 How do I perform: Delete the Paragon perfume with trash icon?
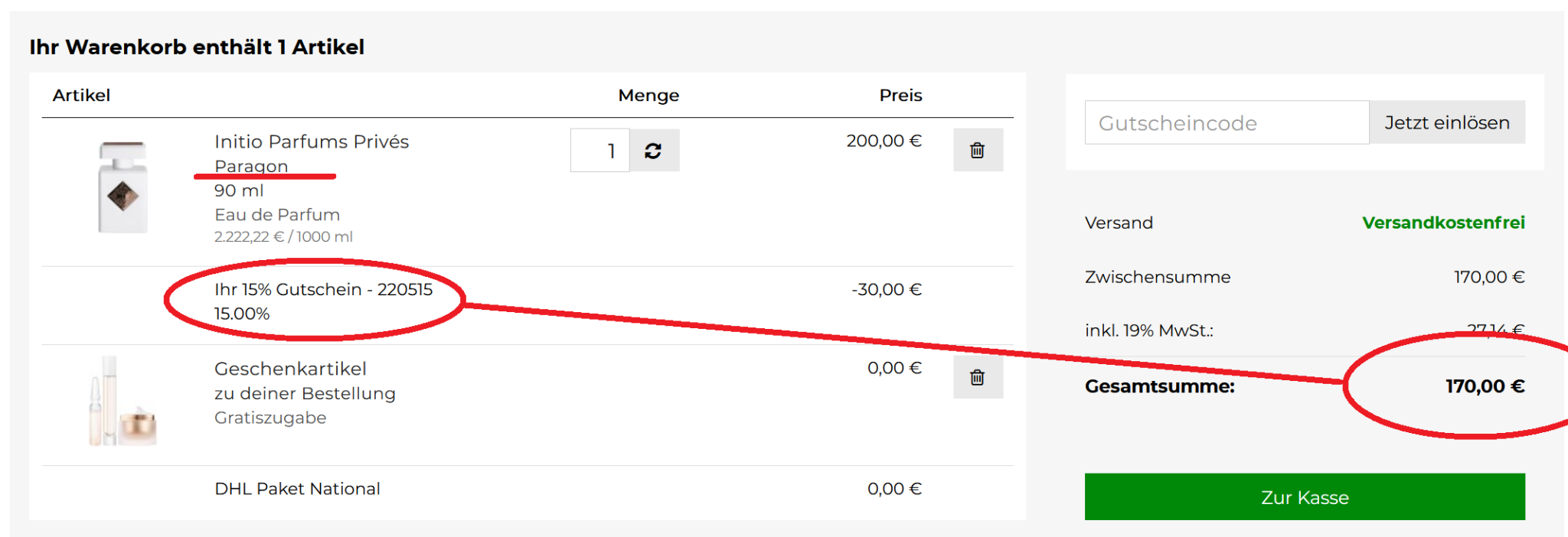(977, 150)
